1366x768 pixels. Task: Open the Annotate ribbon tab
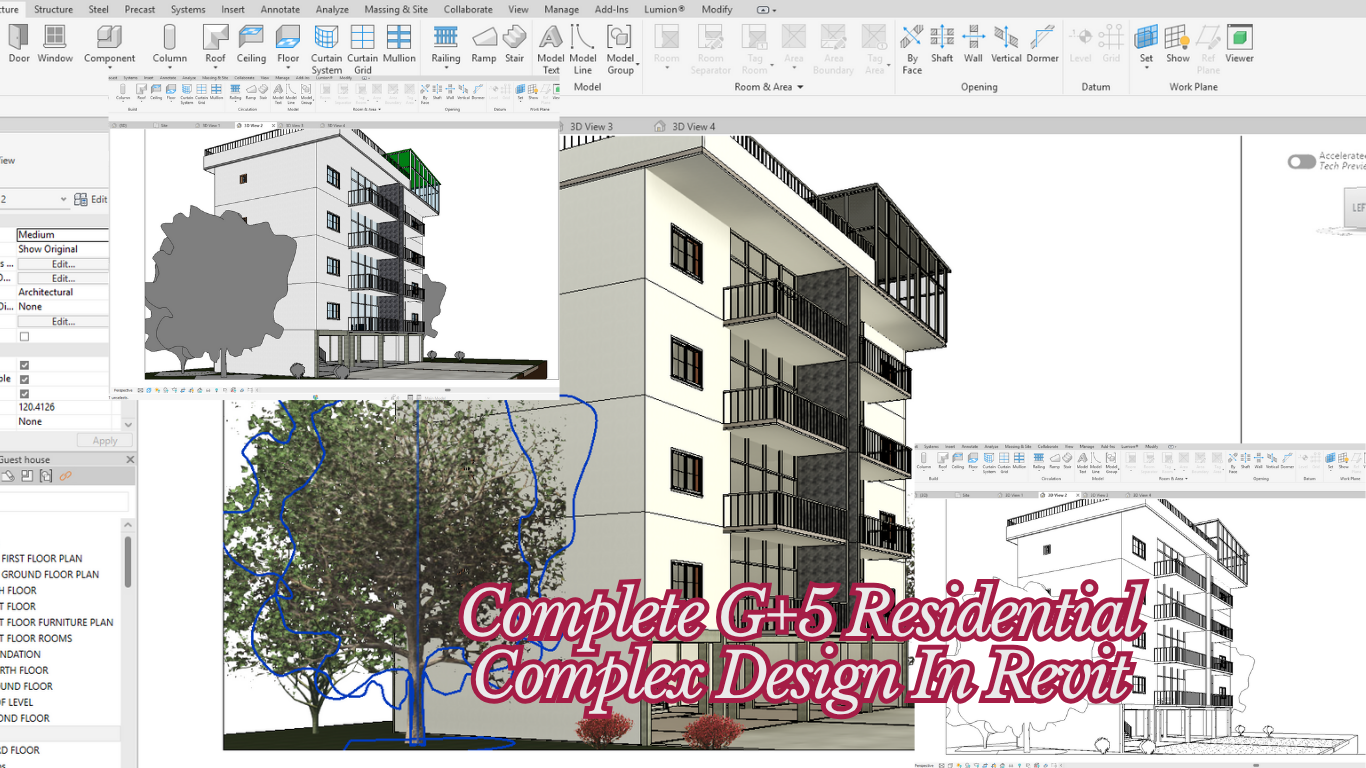(280, 9)
